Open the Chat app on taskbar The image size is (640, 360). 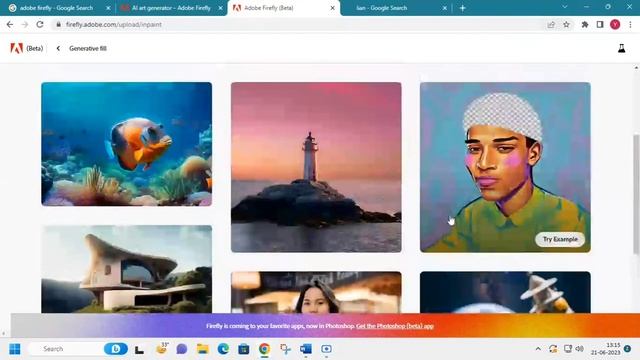tap(182, 349)
